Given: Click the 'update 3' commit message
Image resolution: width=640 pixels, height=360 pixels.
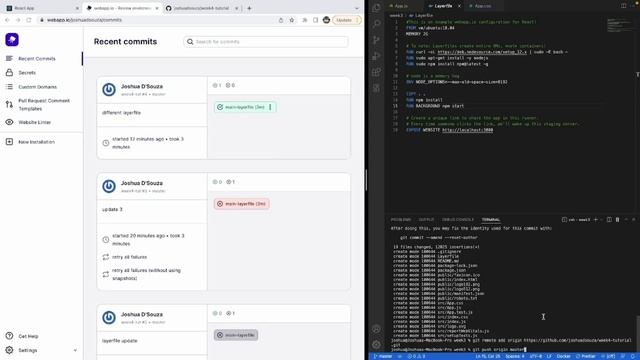Looking at the screenshot, I should 112,209.
